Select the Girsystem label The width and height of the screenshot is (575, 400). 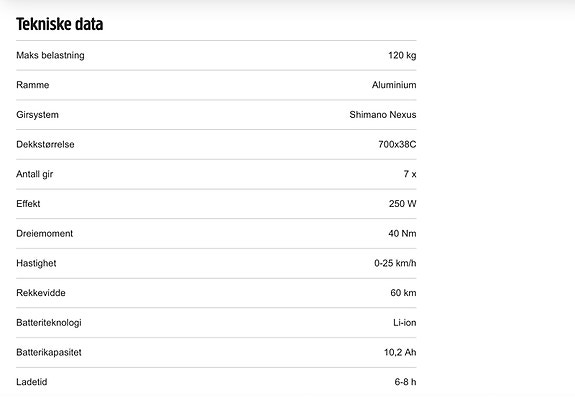pyautogui.click(x=37, y=115)
